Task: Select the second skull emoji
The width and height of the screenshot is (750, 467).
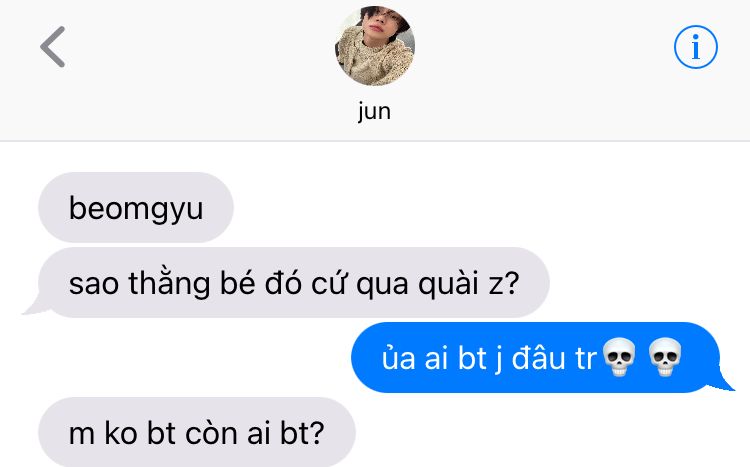Action: [x=665, y=357]
